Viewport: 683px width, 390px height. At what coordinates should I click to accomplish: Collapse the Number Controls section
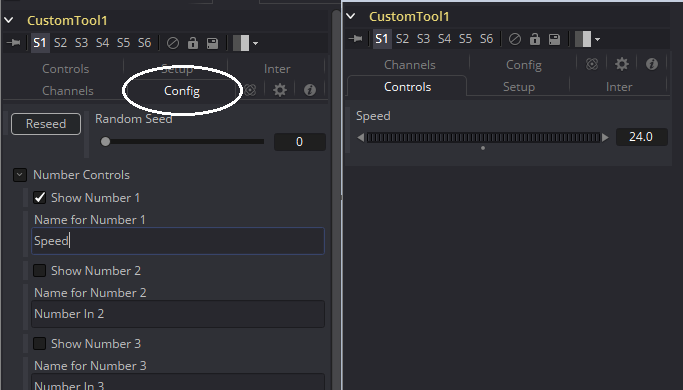[x=20, y=175]
